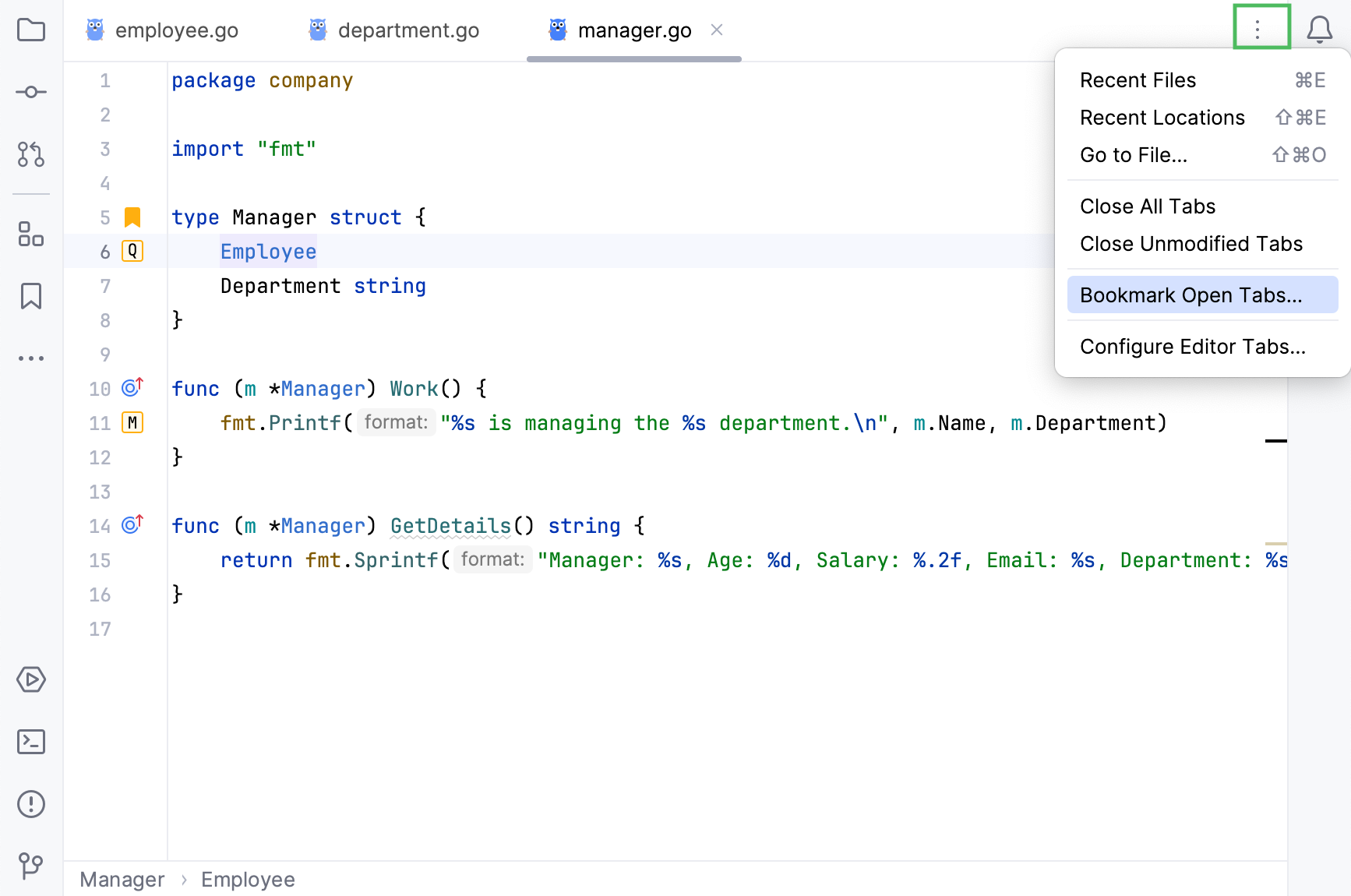The height and width of the screenshot is (896, 1351).
Task: Click the notifications bell icon
Action: (x=1320, y=30)
